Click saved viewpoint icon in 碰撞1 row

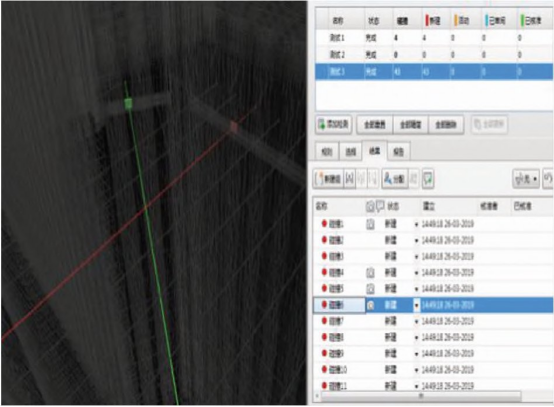click(370, 224)
